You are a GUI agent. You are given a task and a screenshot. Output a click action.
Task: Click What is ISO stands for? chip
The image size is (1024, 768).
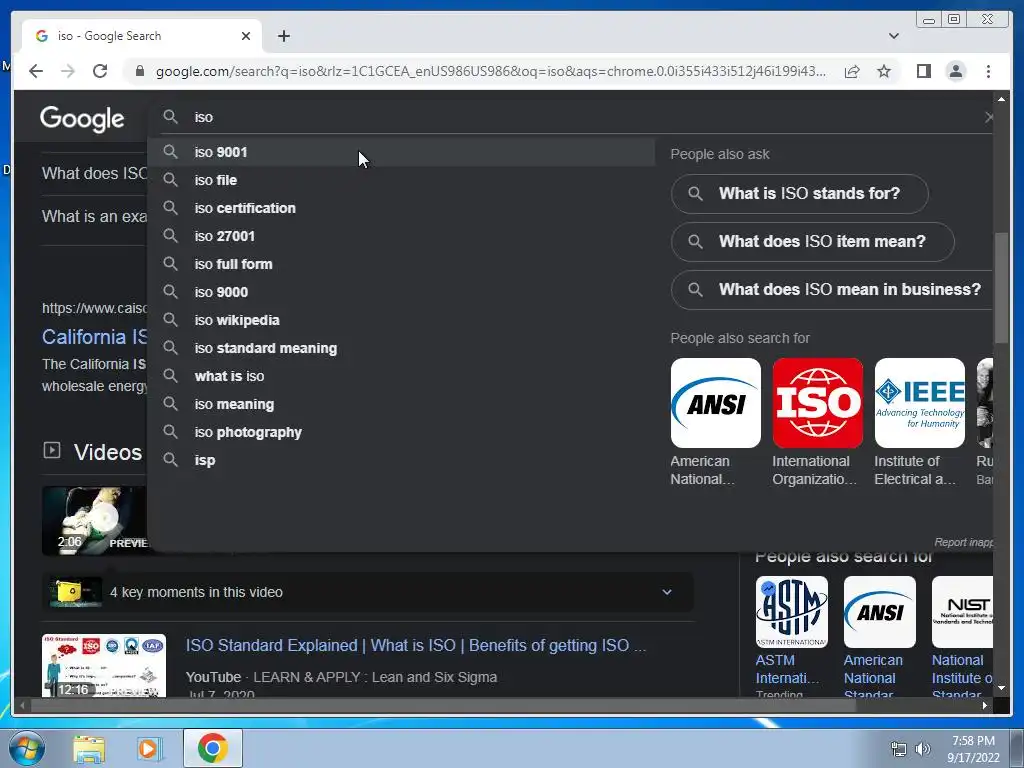[799, 194]
